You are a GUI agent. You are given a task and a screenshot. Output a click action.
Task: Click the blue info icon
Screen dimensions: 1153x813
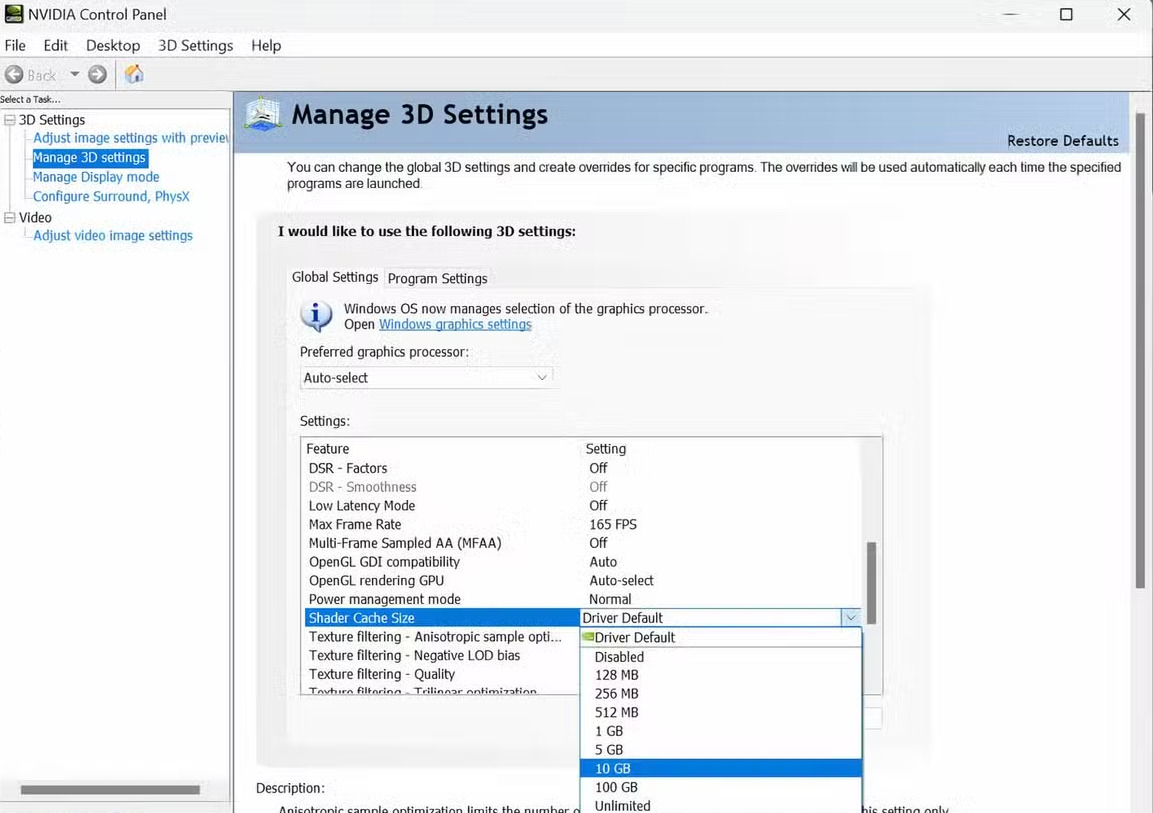[x=316, y=316]
